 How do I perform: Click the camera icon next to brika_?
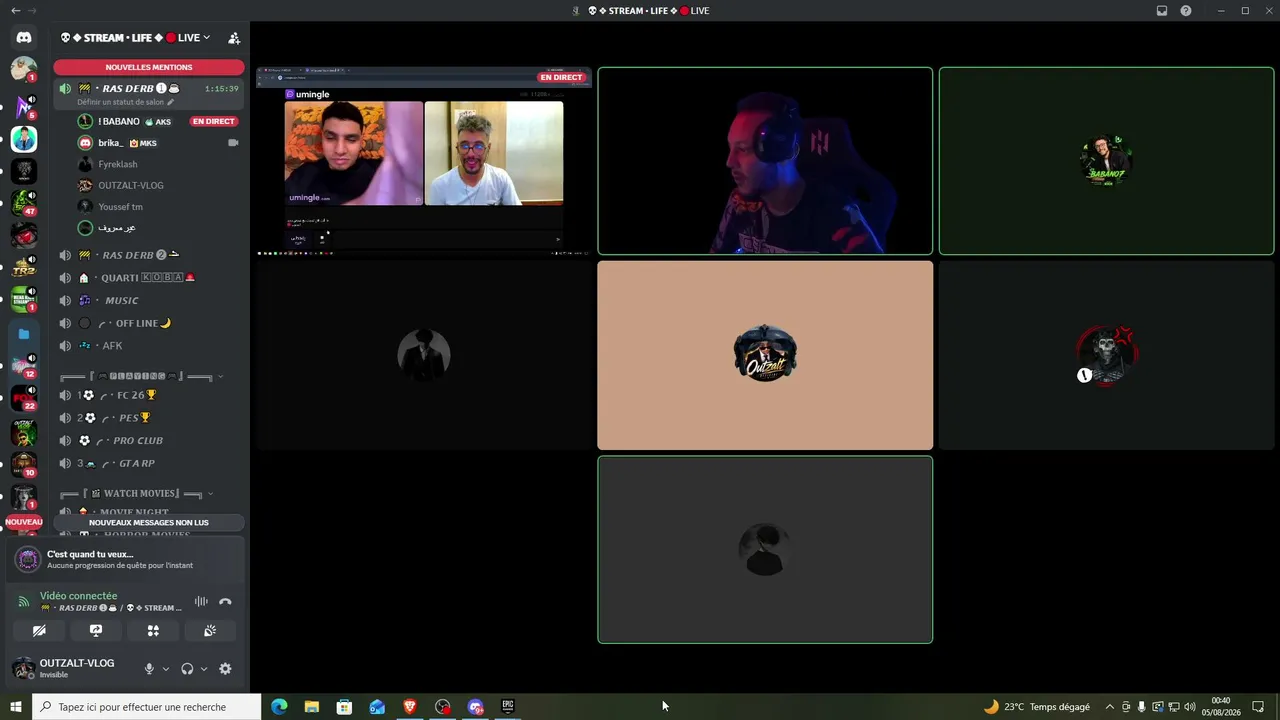click(x=233, y=143)
